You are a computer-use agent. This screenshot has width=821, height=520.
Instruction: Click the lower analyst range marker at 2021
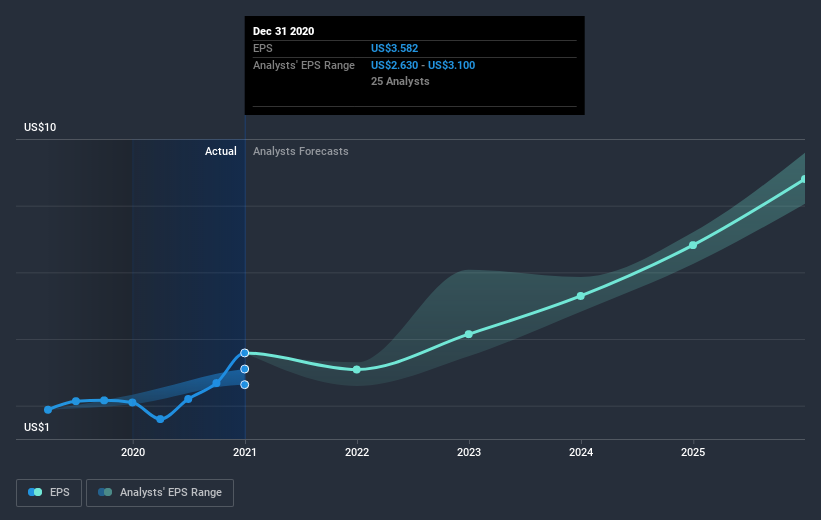245,385
